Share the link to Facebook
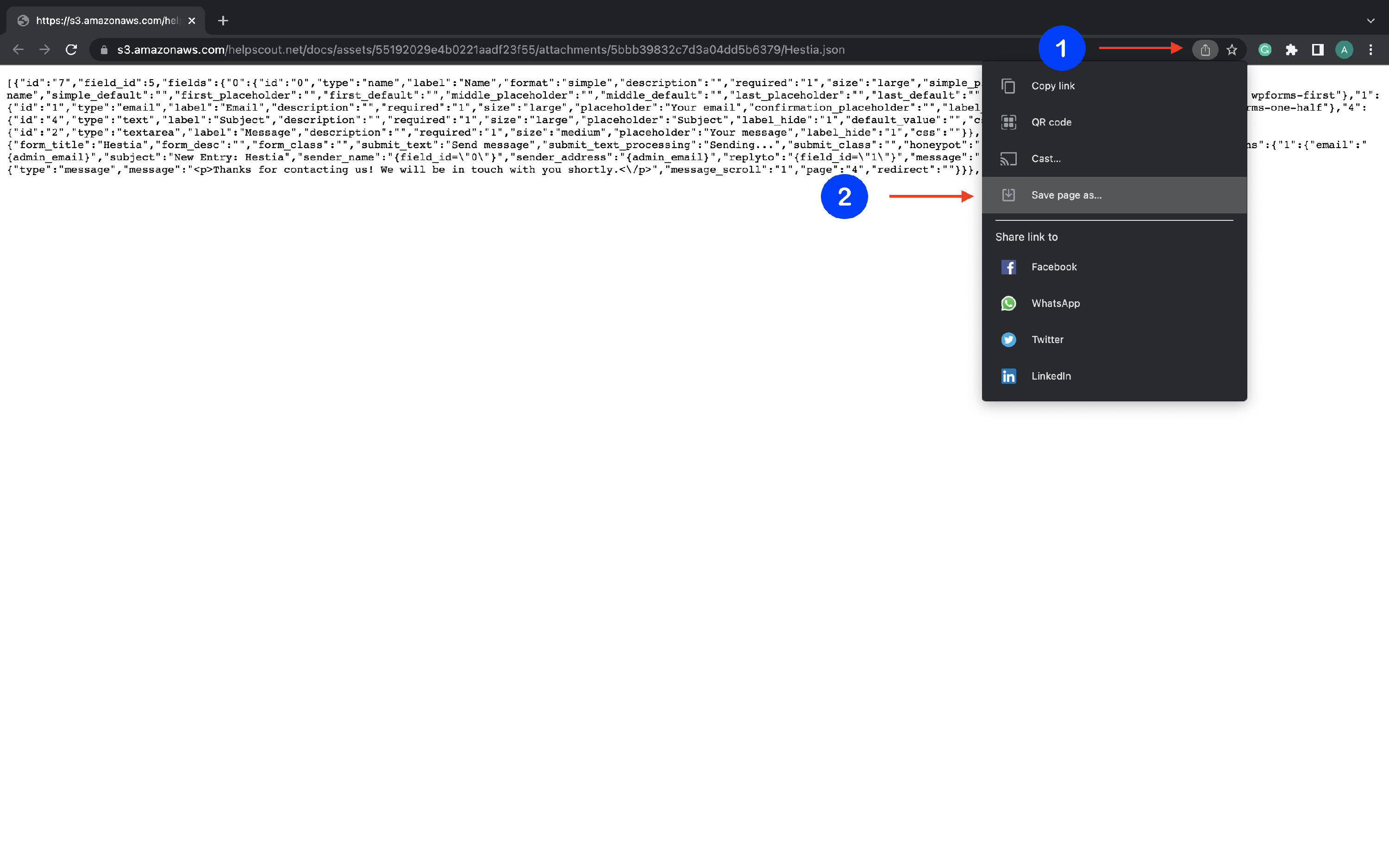Screen dimensions: 1389x868 pyautogui.click(x=1114, y=267)
